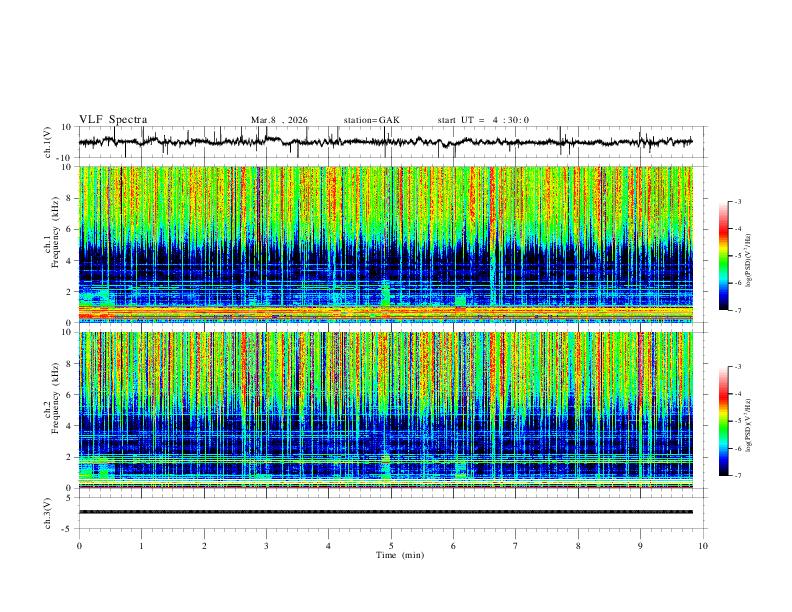Click the '-7' label on ch.2 colorbar
The height and width of the screenshot is (612, 792).
tap(737, 476)
